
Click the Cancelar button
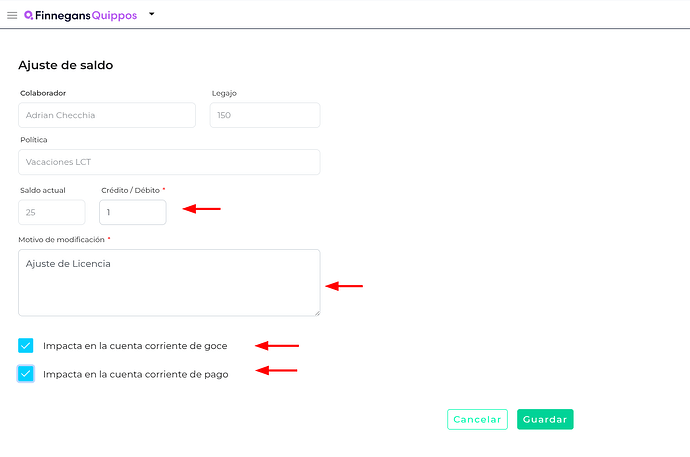[x=477, y=420]
